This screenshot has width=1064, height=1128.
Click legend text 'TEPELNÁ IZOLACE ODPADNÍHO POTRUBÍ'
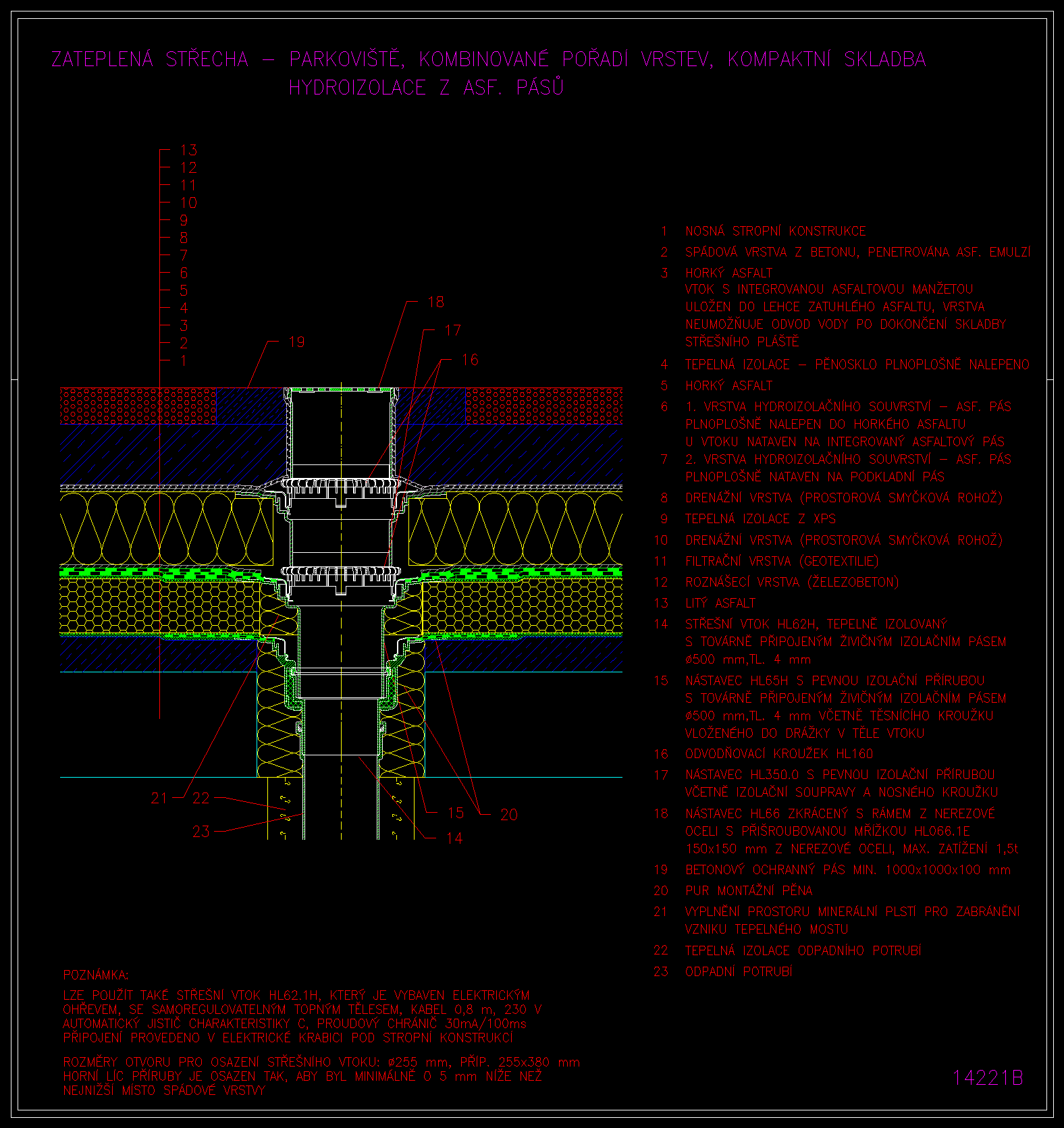pyautogui.click(x=803, y=950)
